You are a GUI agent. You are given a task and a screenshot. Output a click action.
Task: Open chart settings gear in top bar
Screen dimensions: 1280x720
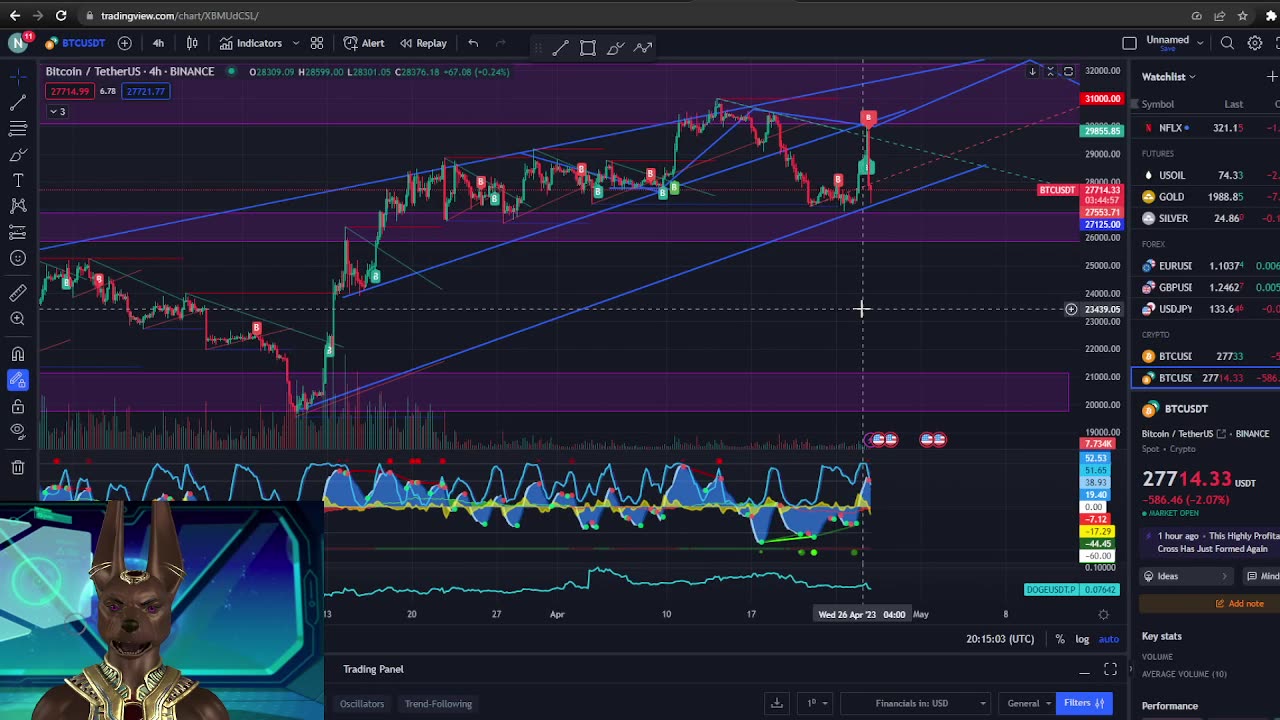pos(1255,43)
